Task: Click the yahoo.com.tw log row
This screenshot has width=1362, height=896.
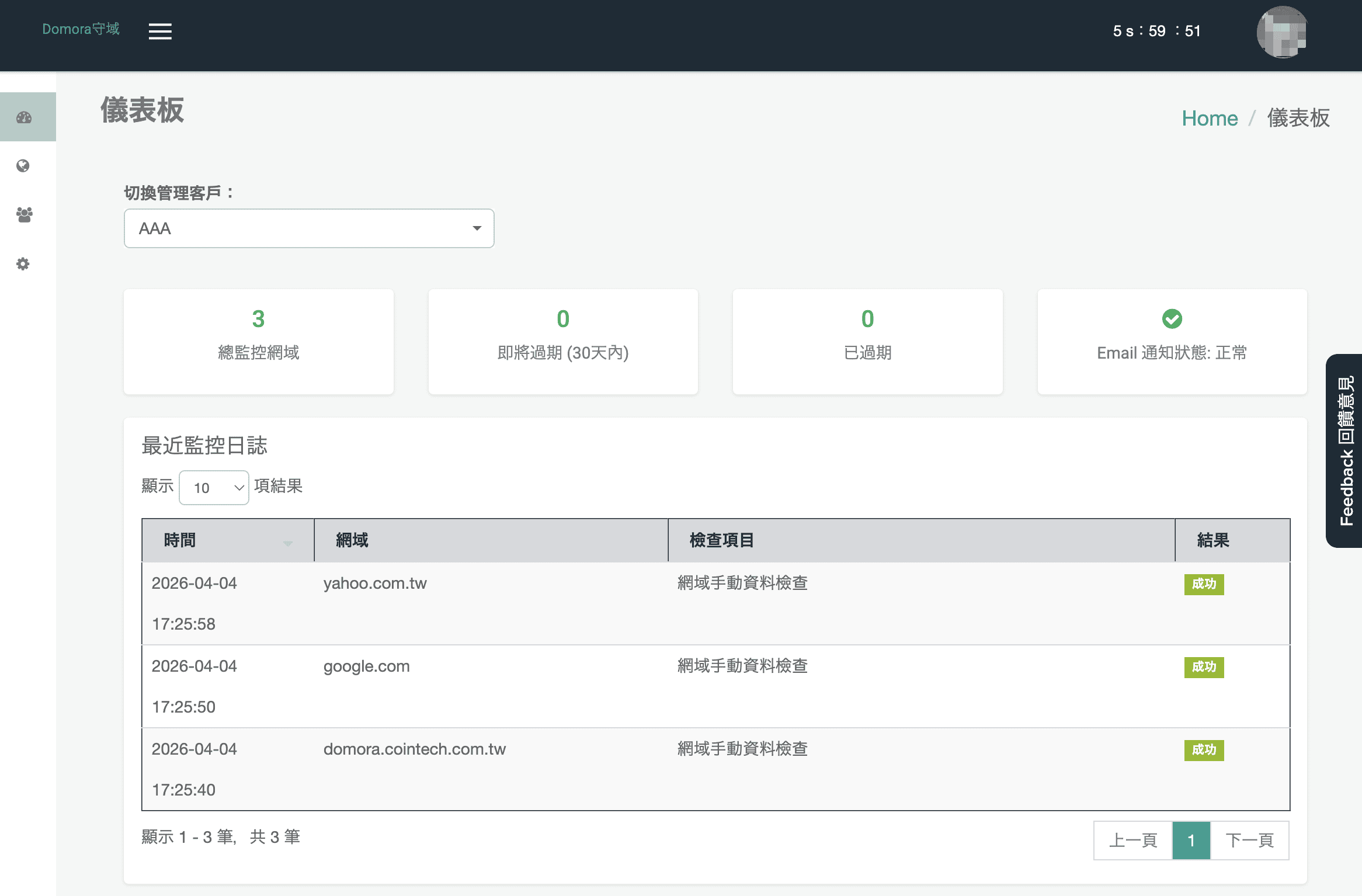Action: point(375,584)
